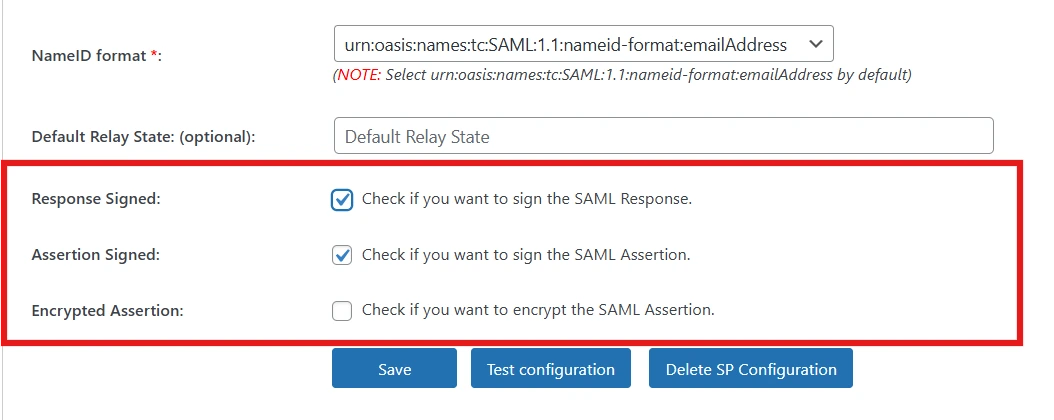Click the Test configuration button

coord(551,368)
